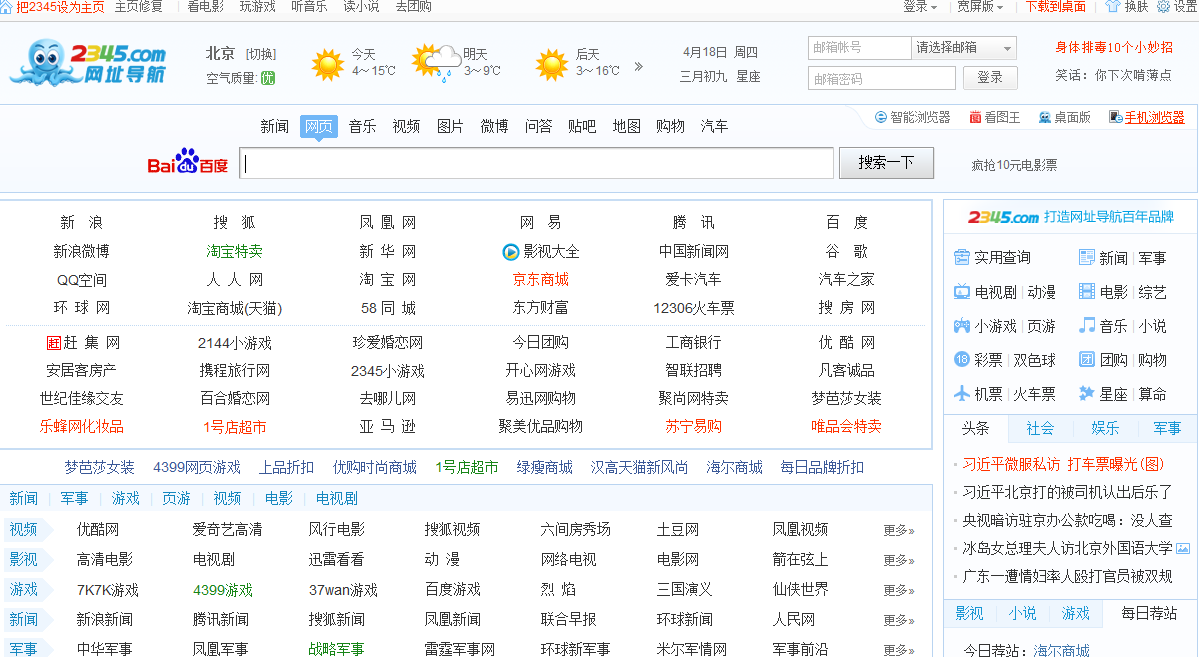Click the sidebar 新闻 newspaper icon
Viewport: 1199px width, 657px height.
1087,257
